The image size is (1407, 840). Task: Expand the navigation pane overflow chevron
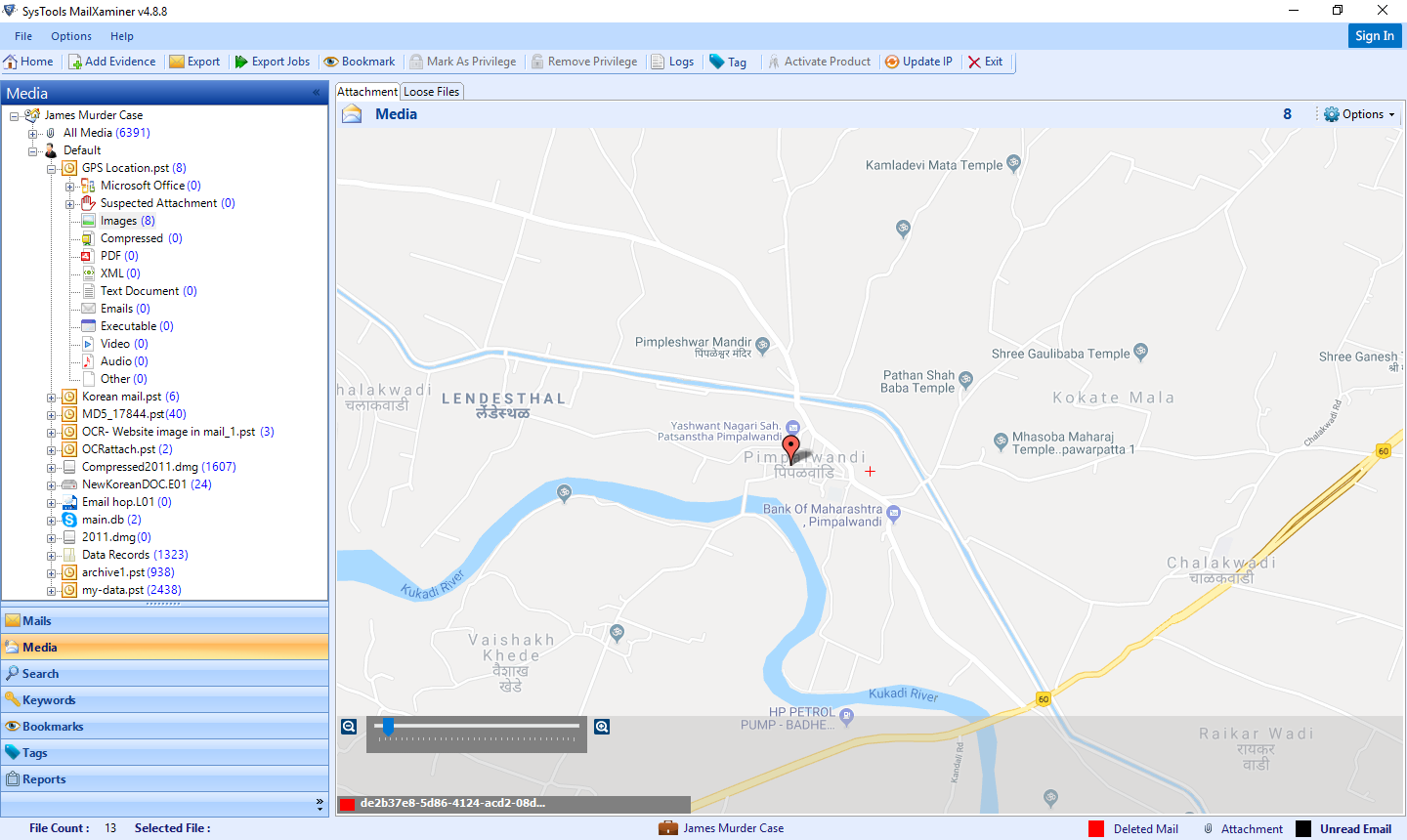coord(320,804)
